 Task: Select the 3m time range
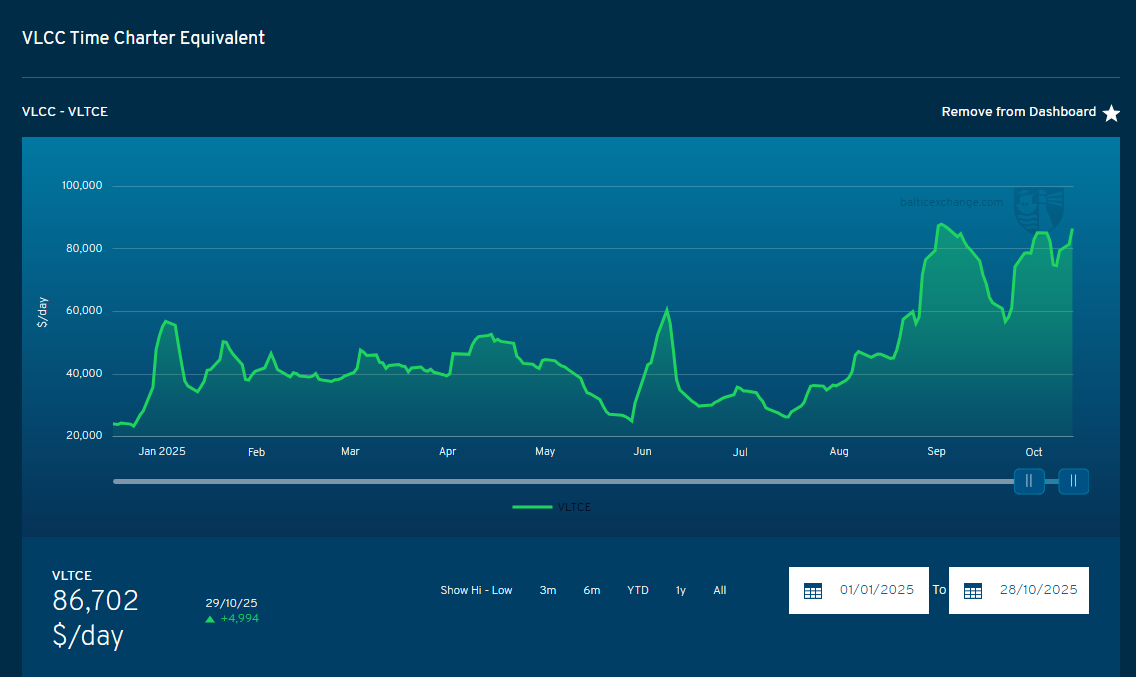(548, 590)
